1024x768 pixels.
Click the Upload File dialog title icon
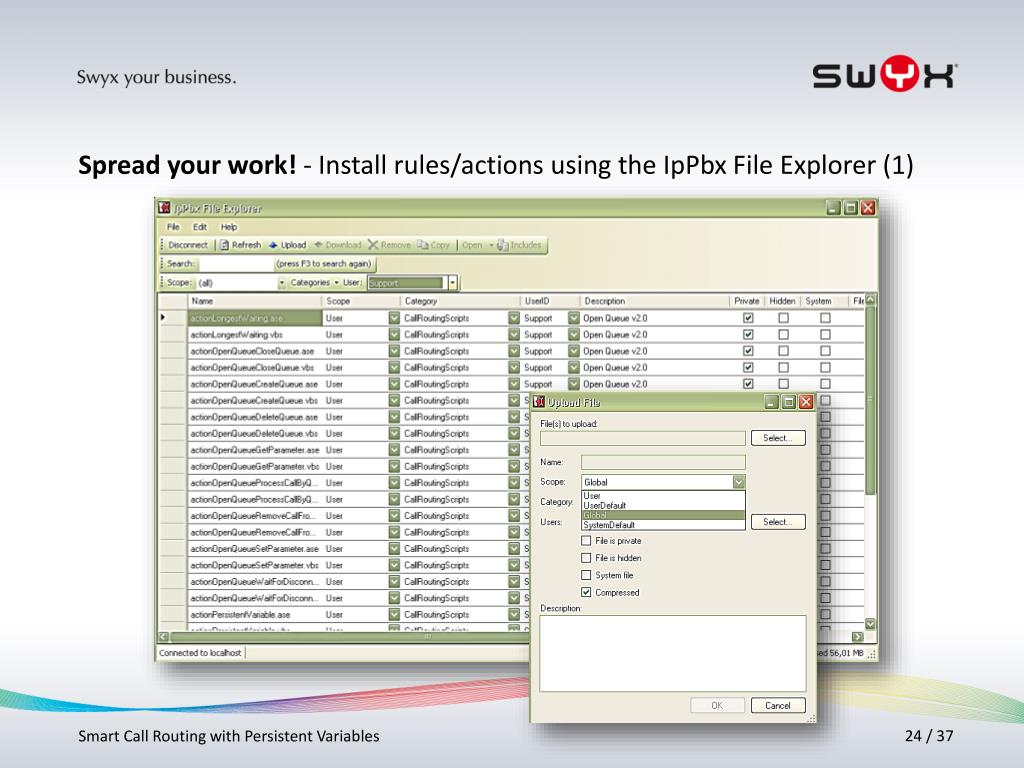click(539, 402)
